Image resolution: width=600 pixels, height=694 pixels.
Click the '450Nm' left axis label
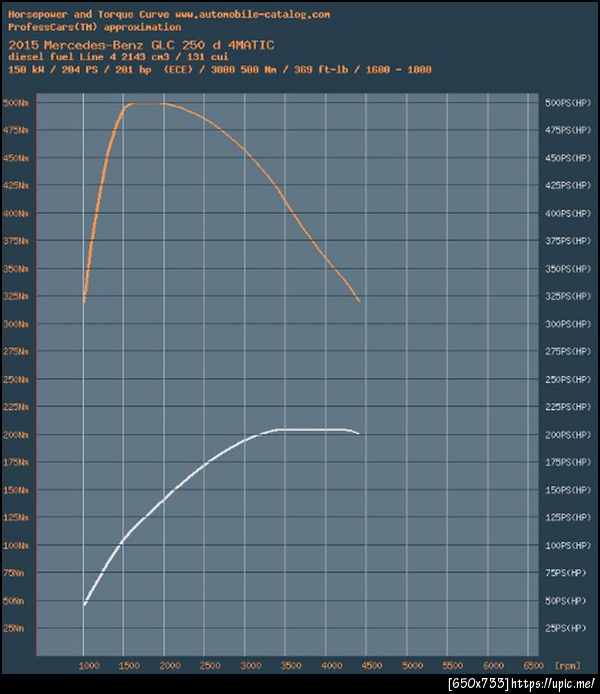point(15,158)
